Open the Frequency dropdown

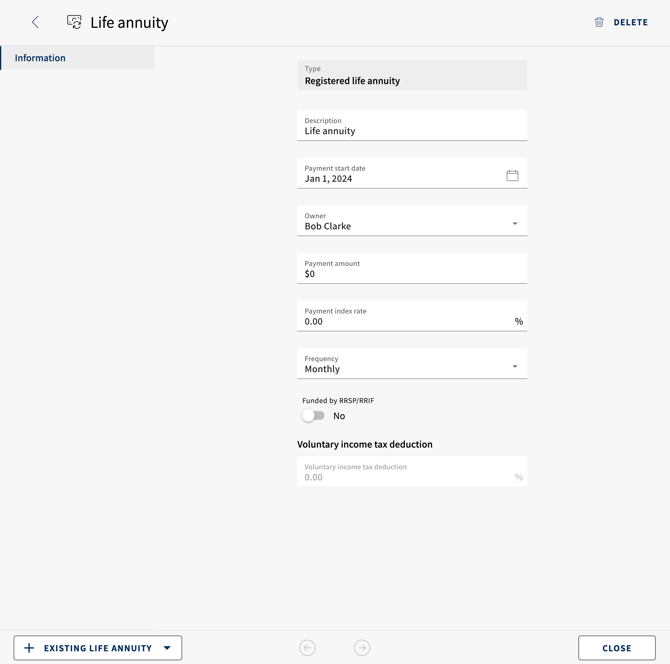(x=412, y=364)
